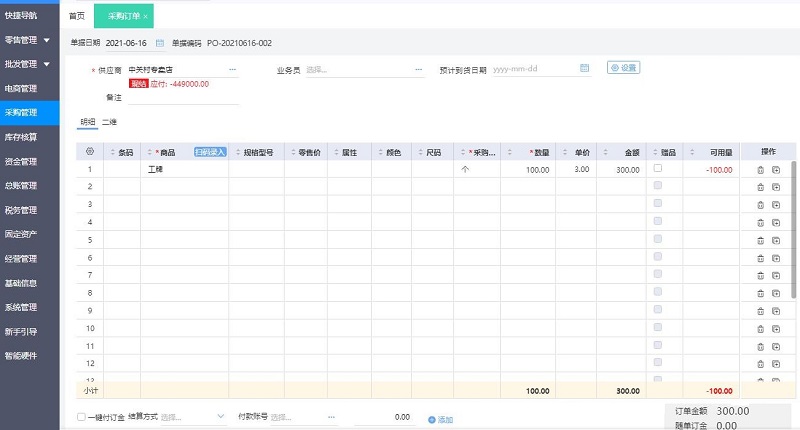
Task: Insert a row using row 12's add icon
Action: [776, 364]
